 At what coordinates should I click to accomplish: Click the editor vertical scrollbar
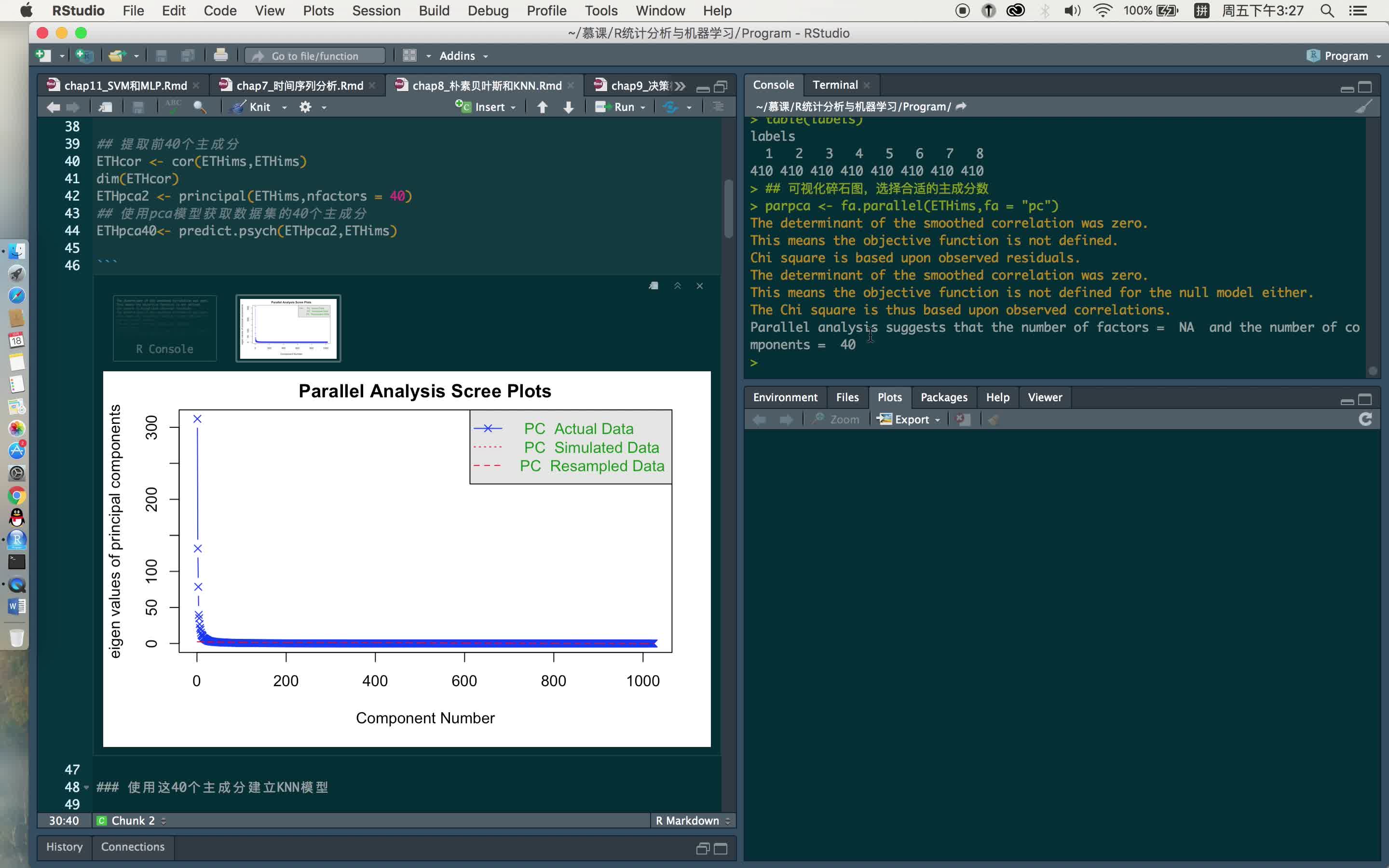coord(728,209)
